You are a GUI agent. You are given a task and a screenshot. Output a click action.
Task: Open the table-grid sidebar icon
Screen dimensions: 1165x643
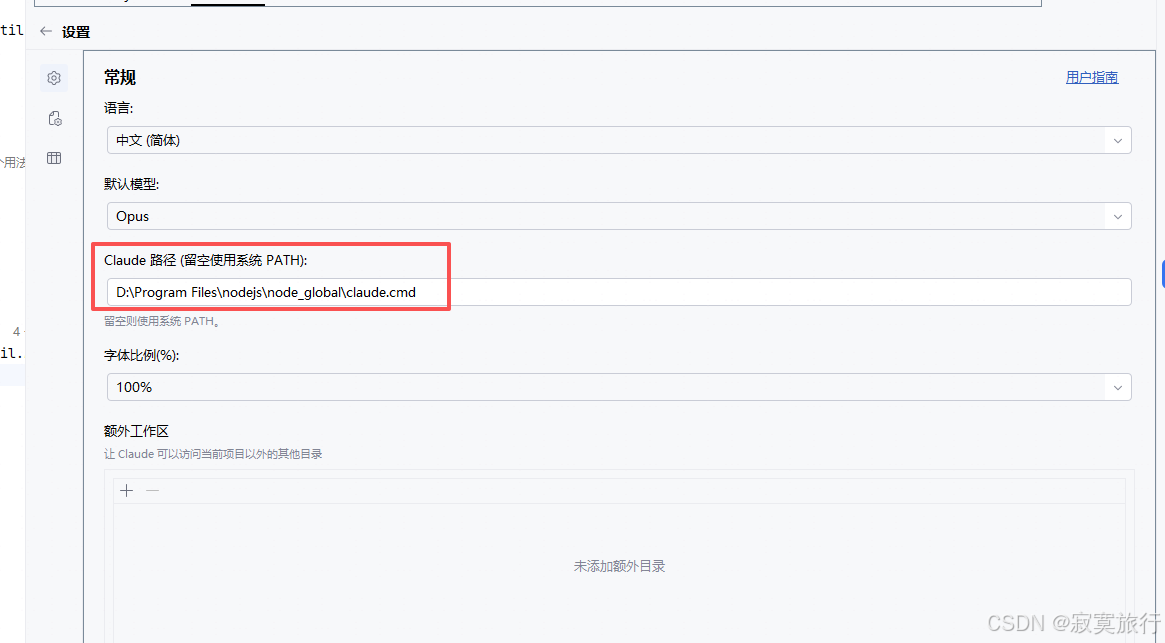click(54, 158)
